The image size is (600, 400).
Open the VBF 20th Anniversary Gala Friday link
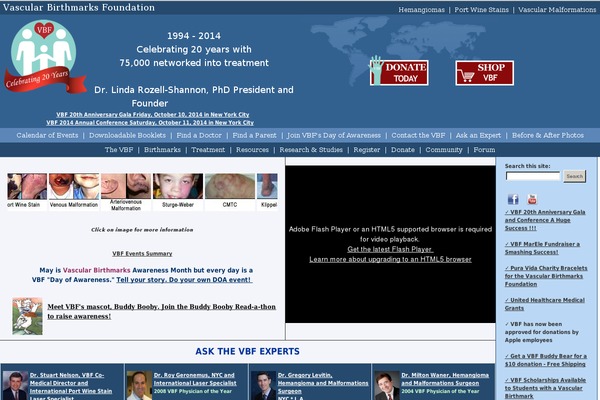click(153, 114)
